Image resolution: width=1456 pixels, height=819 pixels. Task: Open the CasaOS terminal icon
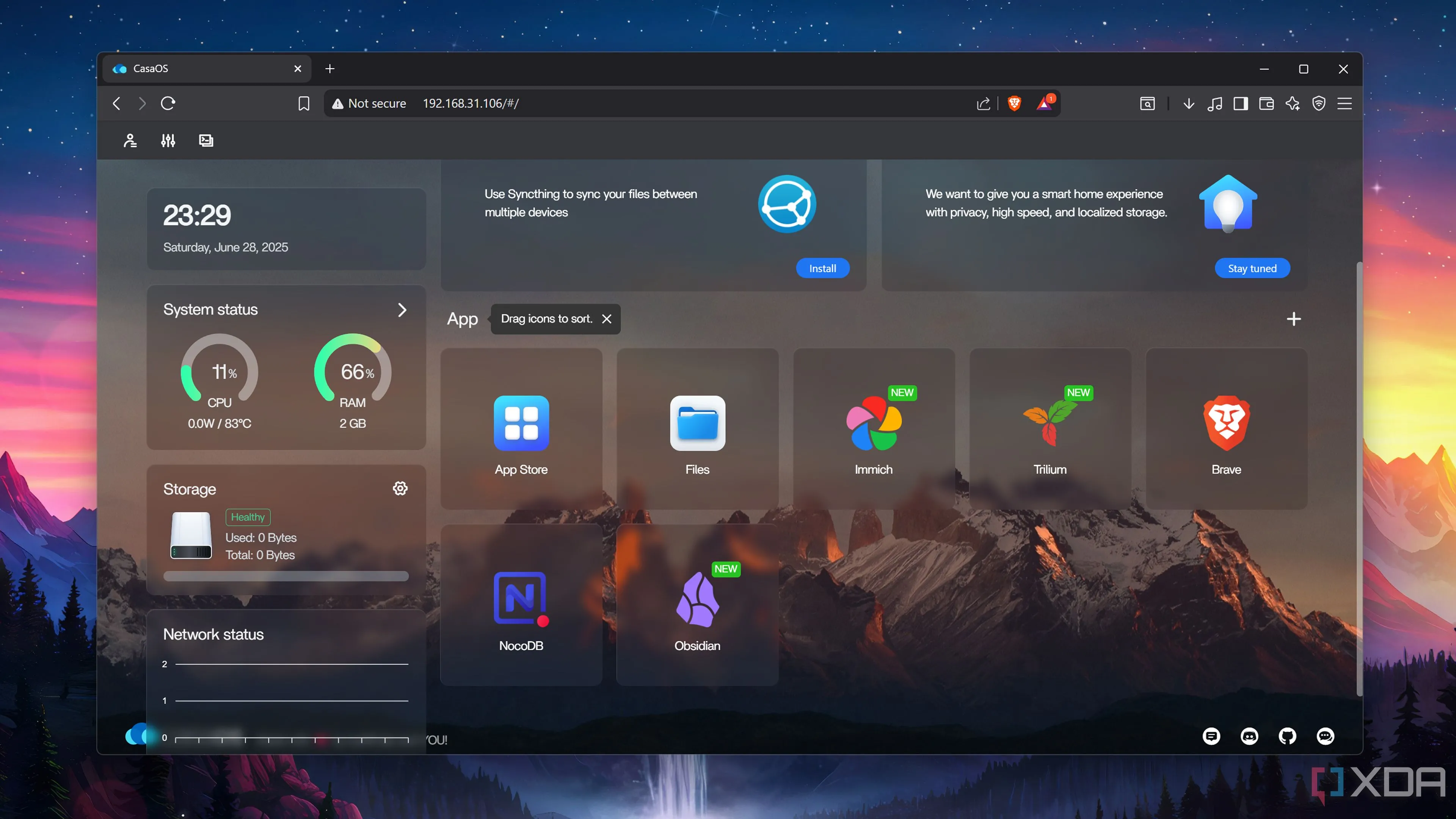click(206, 140)
